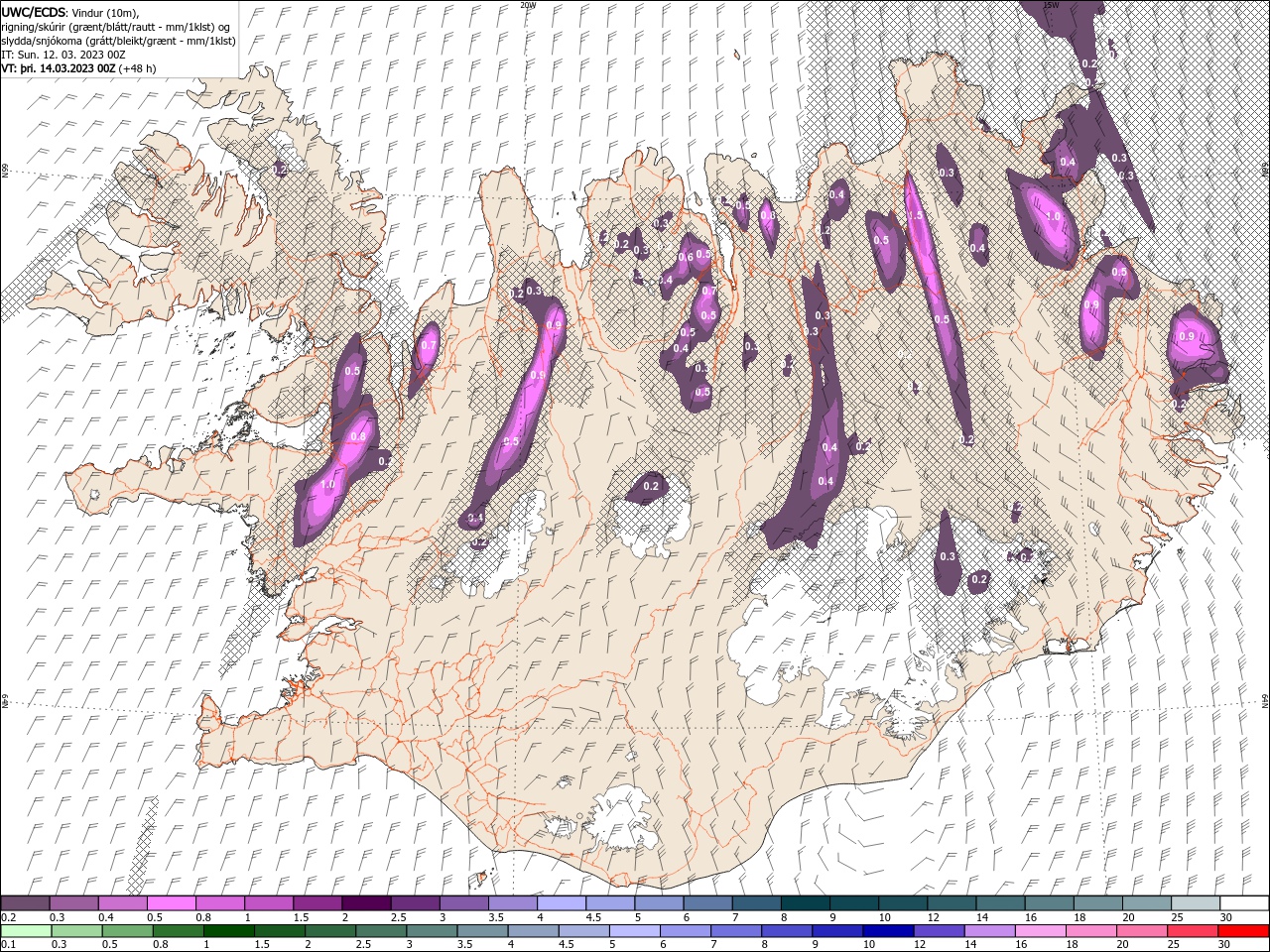Click the palest green rain swatch labeled 0.1
Viewport: 1270px width, 952px height.
(25, 931)
